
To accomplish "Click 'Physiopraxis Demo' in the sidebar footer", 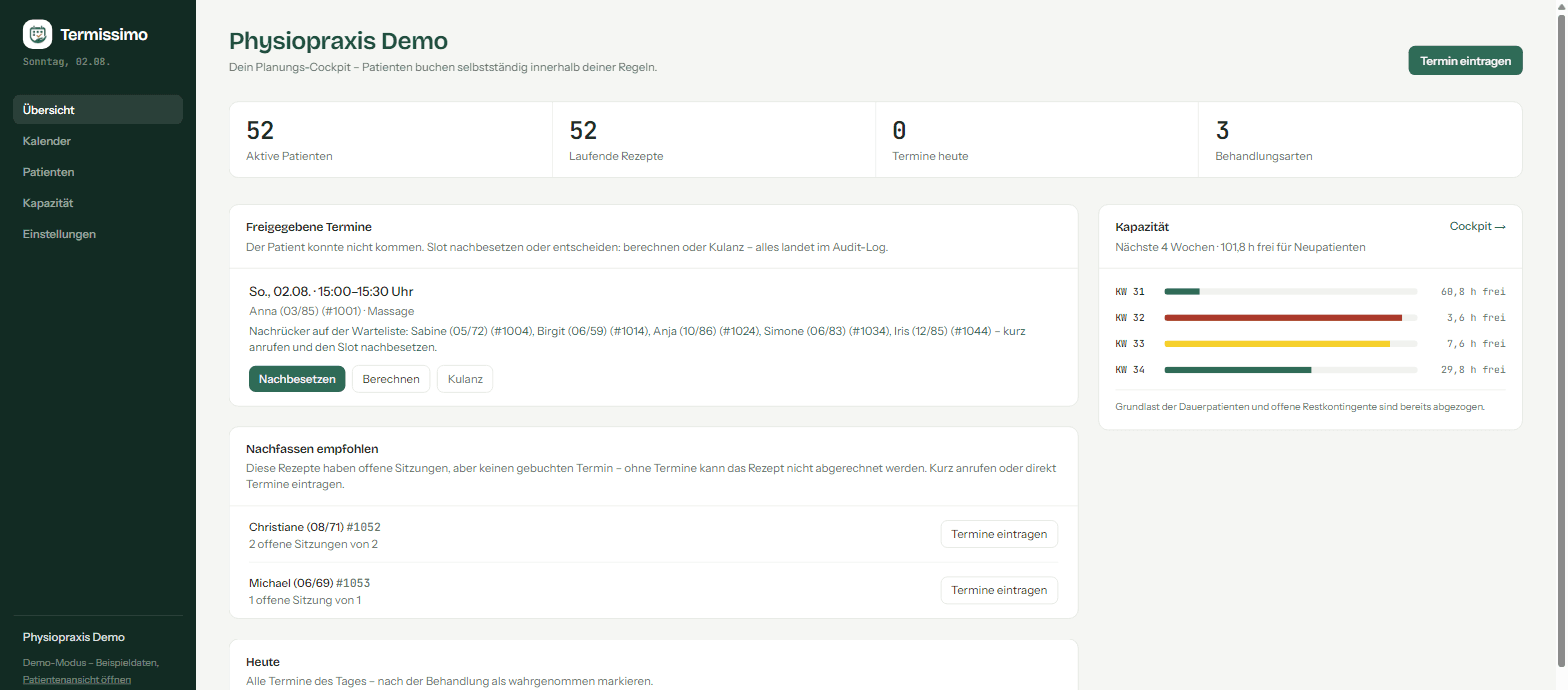I will (x=74, y=637).
